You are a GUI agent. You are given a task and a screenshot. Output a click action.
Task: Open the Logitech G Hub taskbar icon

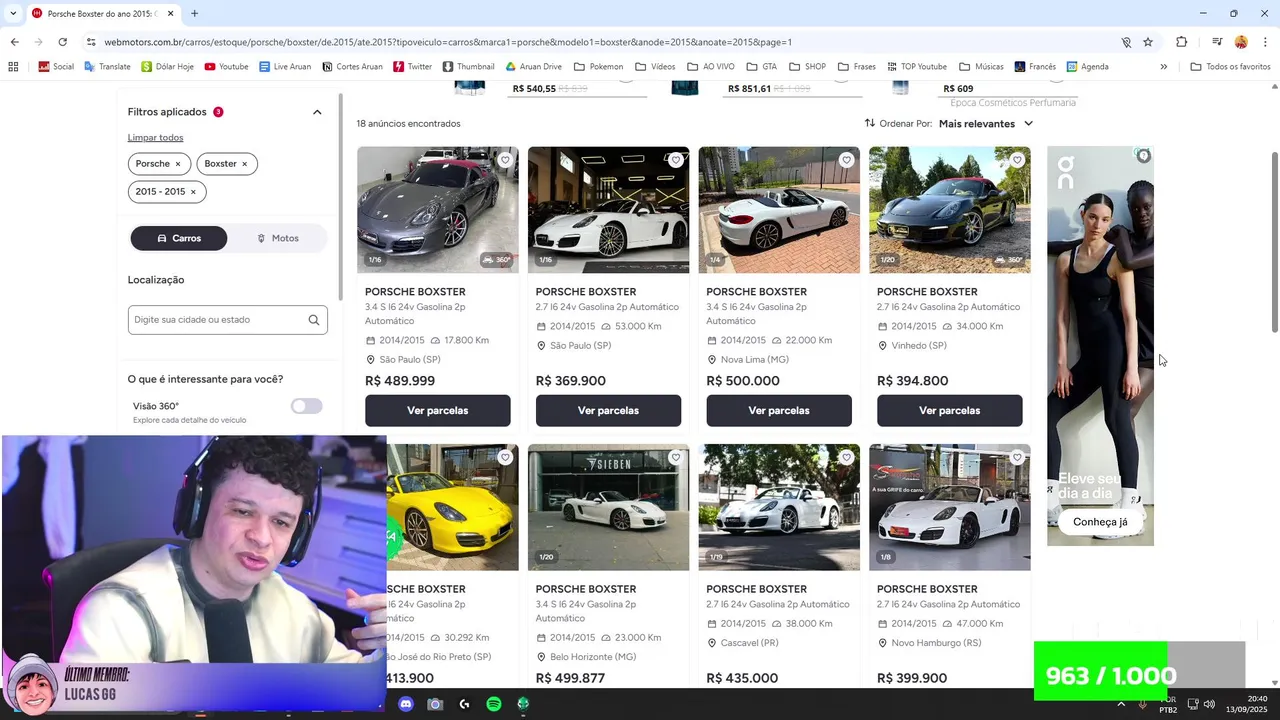click(464, 704)
